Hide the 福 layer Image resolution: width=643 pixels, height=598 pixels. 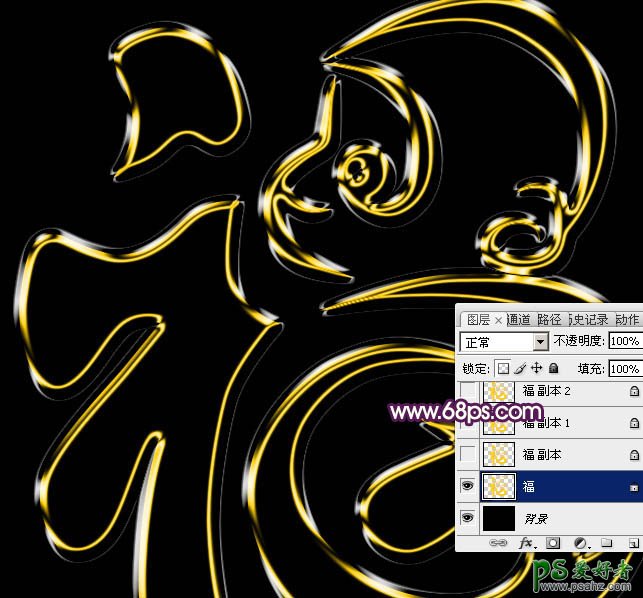pyautogui.click(x=467, y=486)
